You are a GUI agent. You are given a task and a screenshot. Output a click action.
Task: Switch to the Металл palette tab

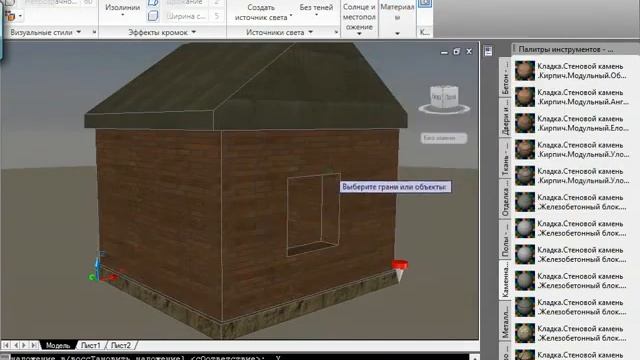pyautogui.click(x=505, y=321)
